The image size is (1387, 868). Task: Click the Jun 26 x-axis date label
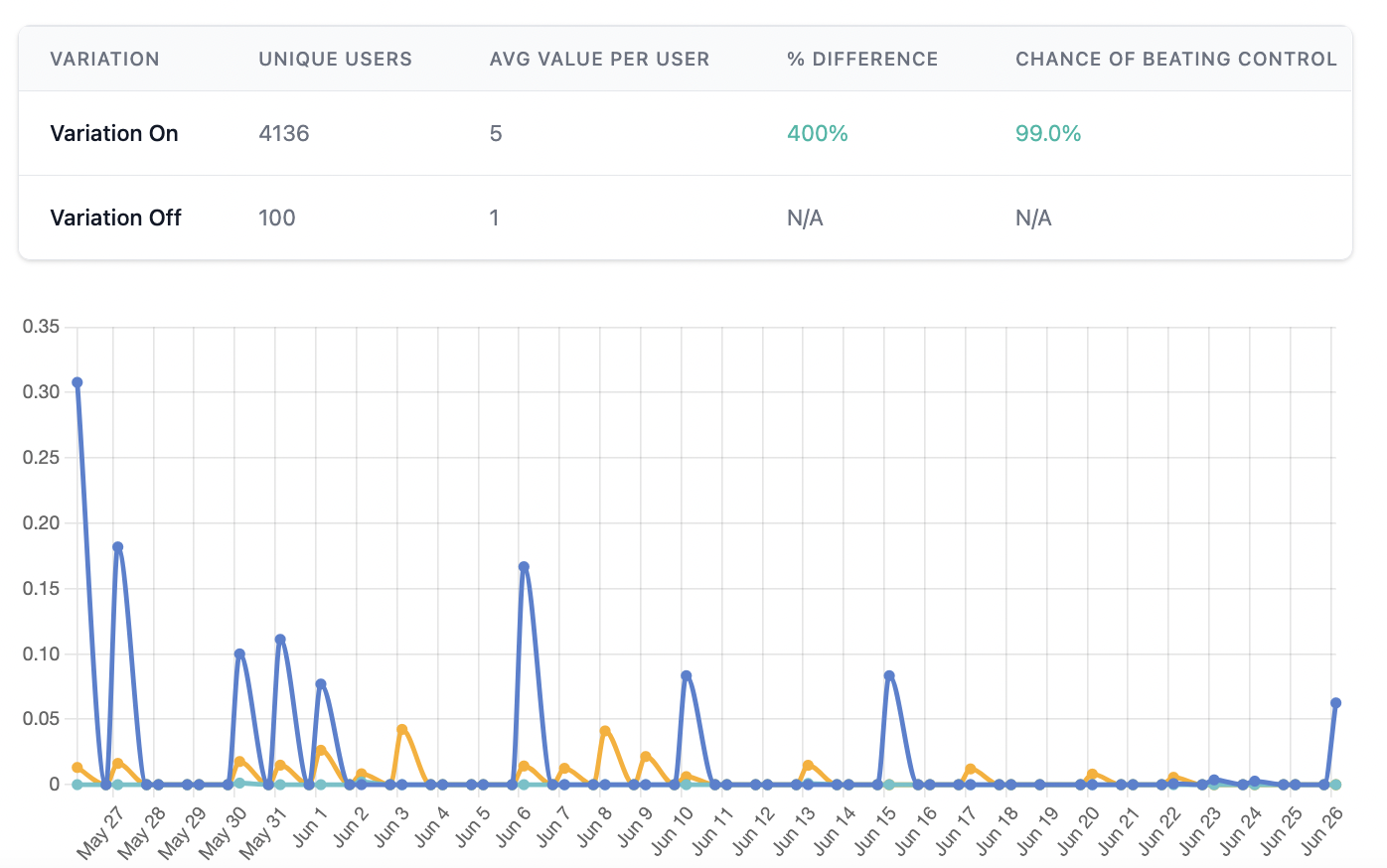click(1321, 831)
